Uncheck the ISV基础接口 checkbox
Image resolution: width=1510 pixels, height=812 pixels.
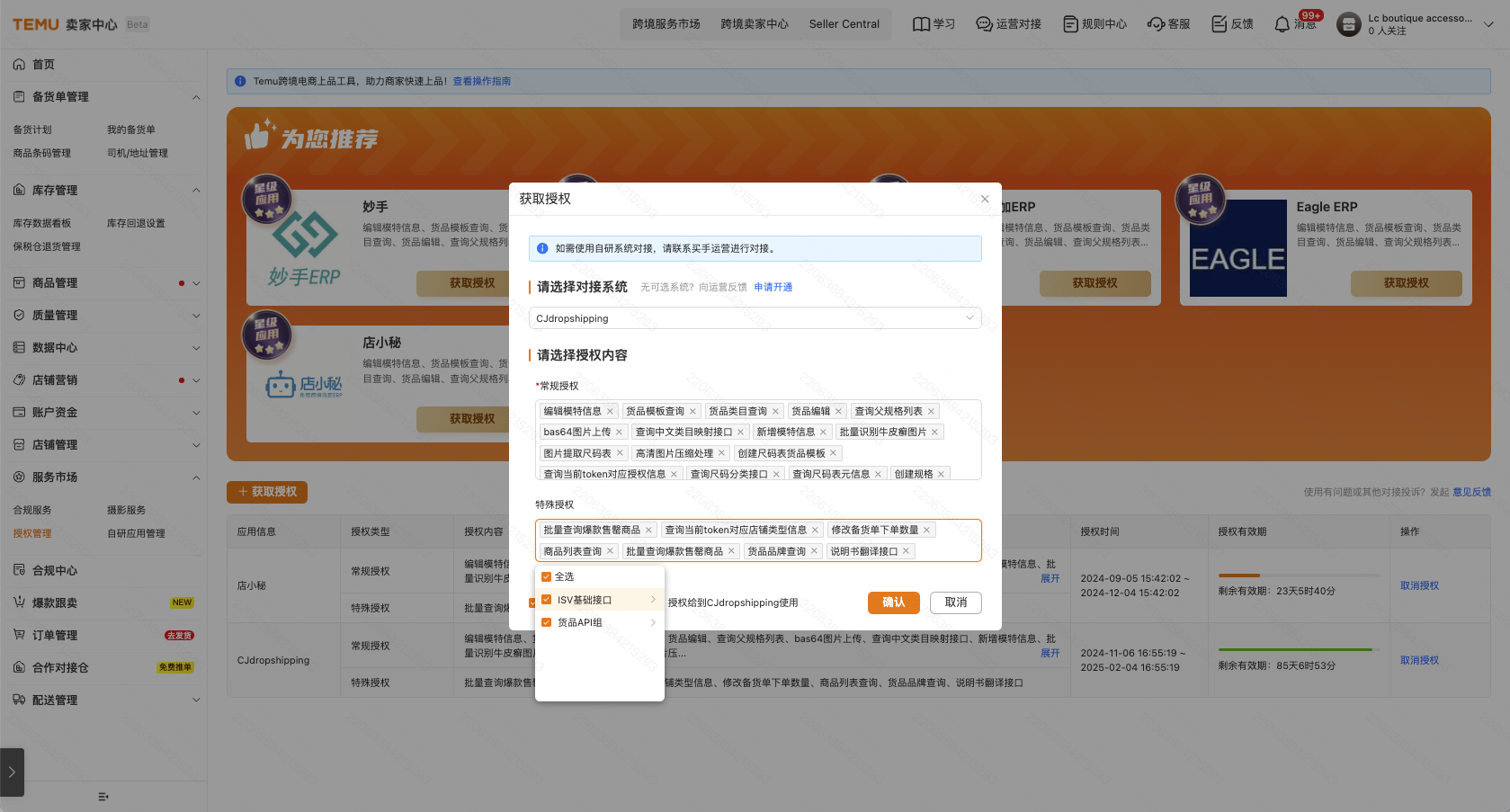point(546,600)
